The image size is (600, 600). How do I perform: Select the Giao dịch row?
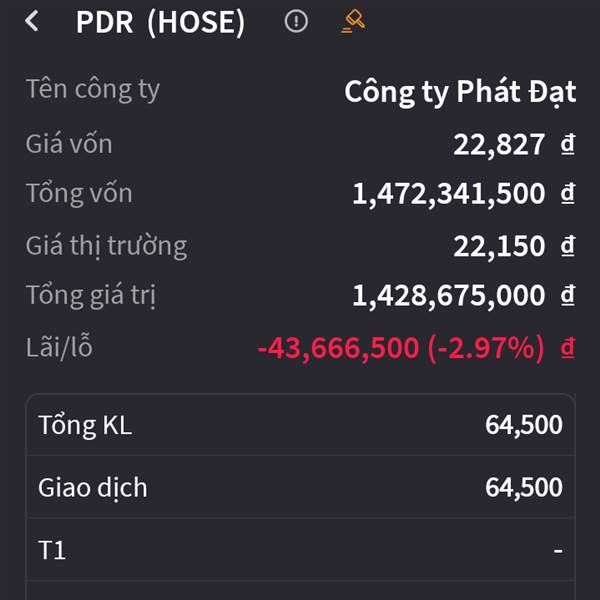pos(300,487)
